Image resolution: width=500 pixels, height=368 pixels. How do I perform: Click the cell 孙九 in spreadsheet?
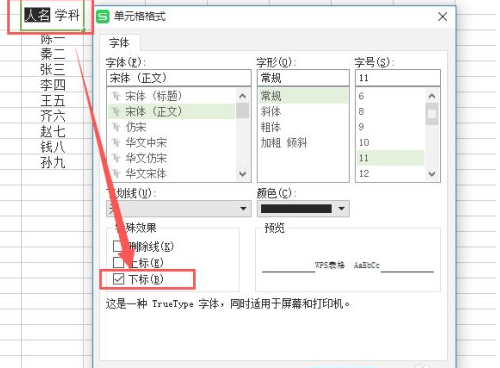(53, 162)
